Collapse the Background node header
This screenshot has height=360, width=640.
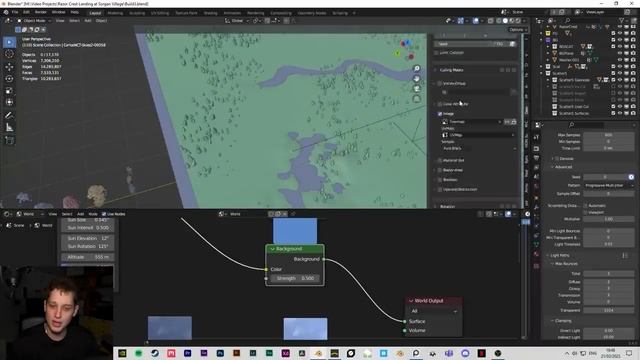pos(273,249)
